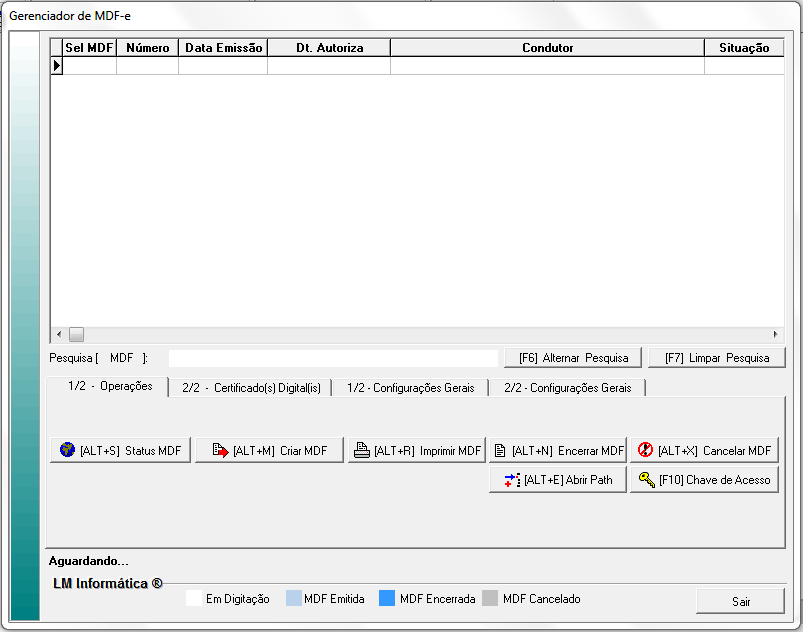Click the document icon for Encerrar MDF
This screenshot has height=632, width=803.
point(500,451)
